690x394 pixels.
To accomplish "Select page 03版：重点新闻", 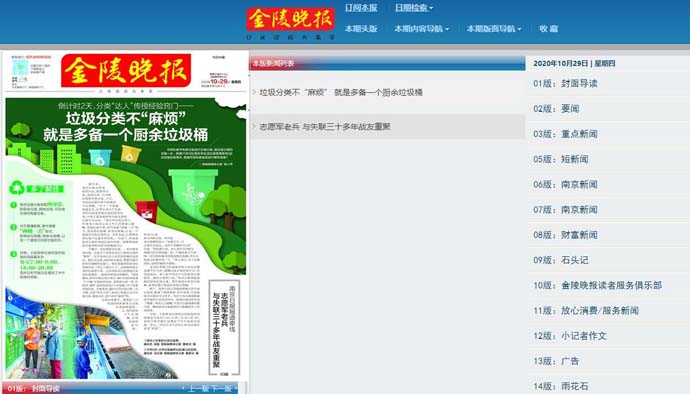I will tap(565, 134).
